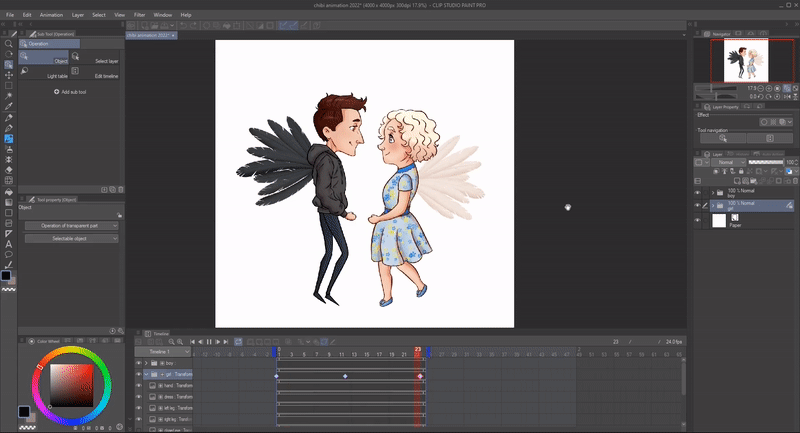Toggle loop playback in the timeline
The image size is (800, 433).
coord(240,342)
